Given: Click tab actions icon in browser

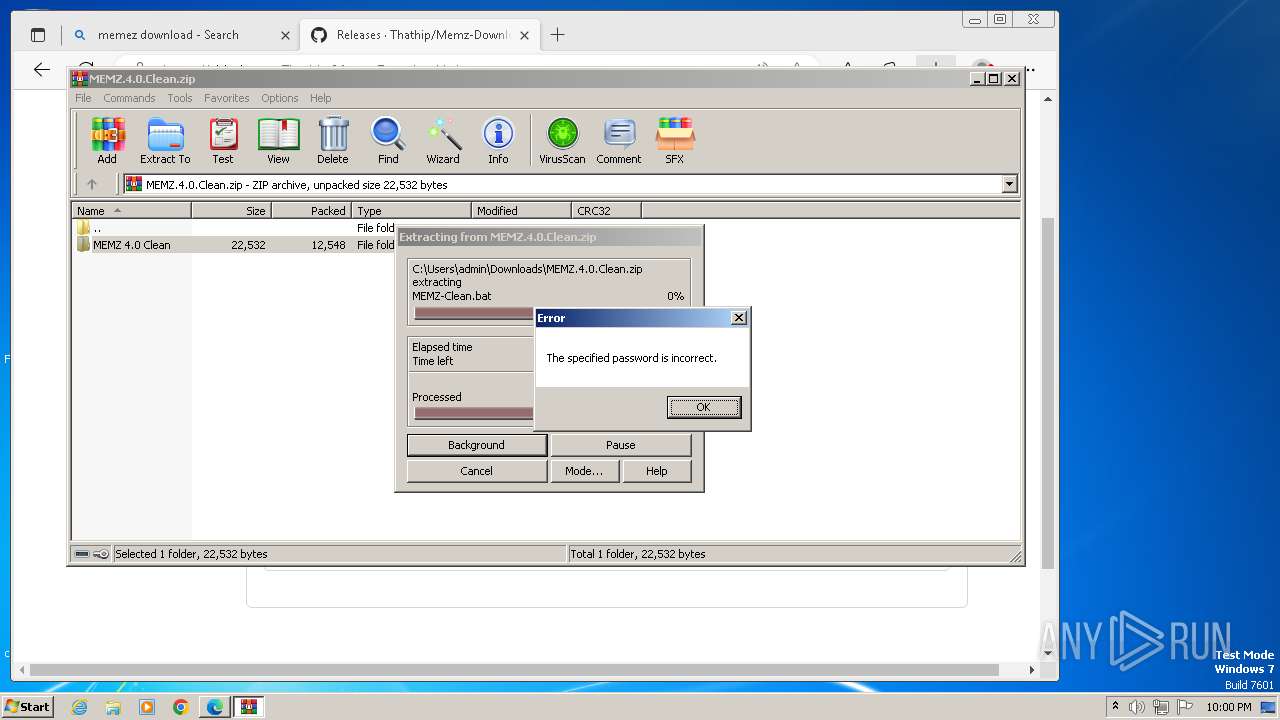Looking at the screenshot, I should coord(38,35).
